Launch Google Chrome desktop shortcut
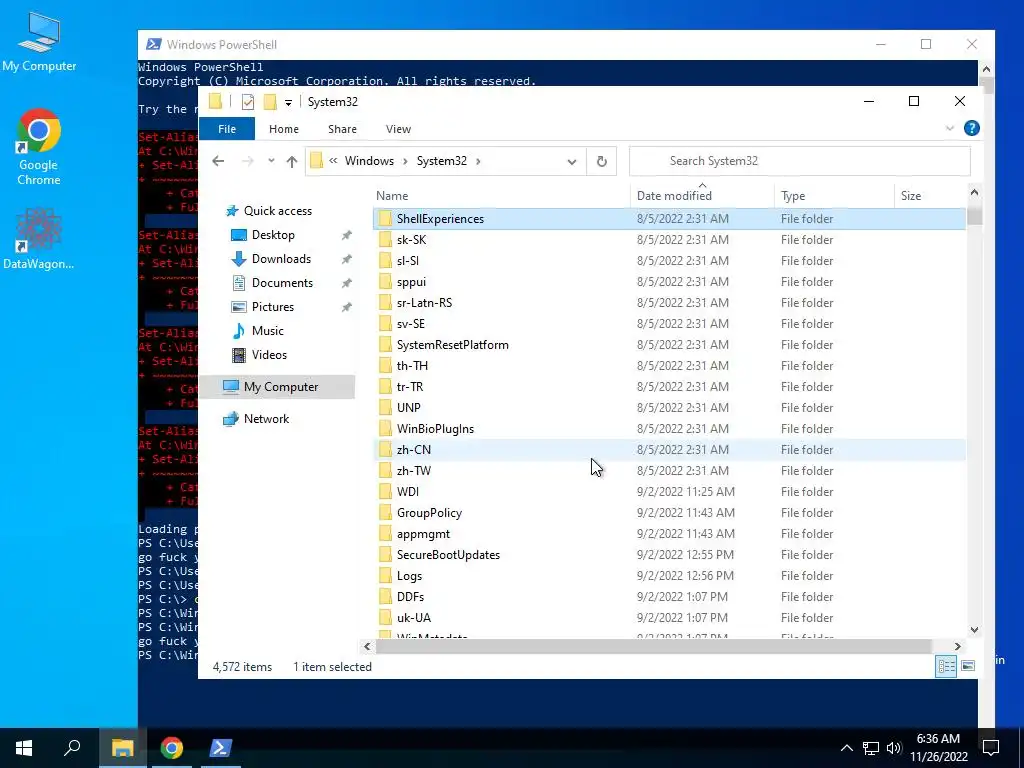The height and width of the screenshot is (768, 1024). point(39,147)
